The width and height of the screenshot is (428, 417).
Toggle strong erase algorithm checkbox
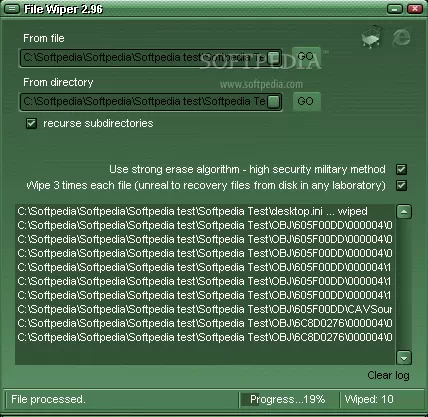click(x=401, y=169)
